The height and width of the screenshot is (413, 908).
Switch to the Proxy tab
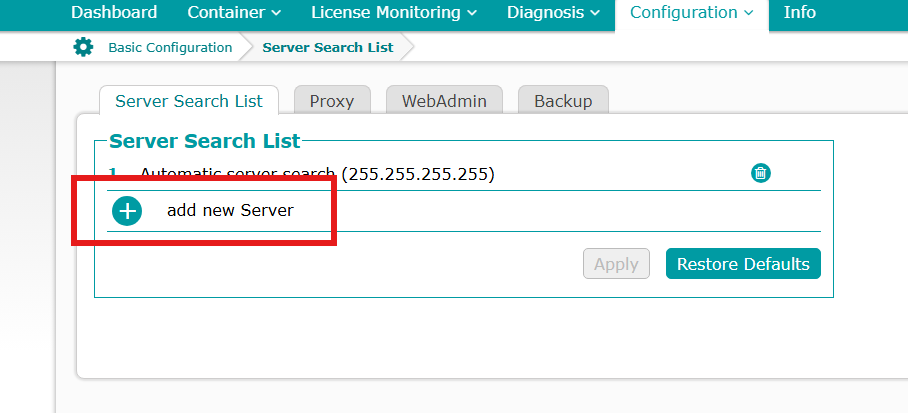pyautogui.click(x=331, y=101)
